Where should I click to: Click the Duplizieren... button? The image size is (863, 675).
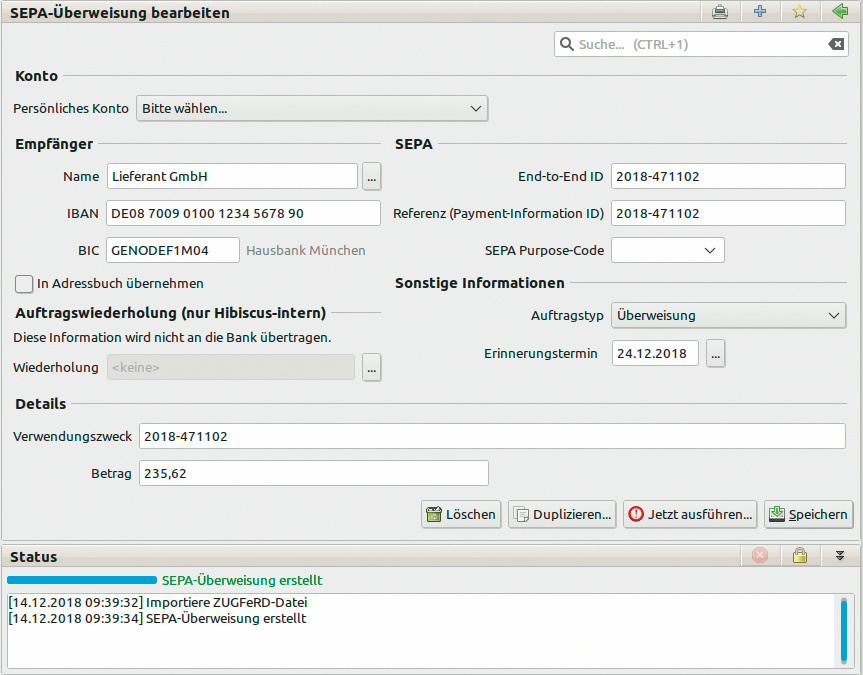562,515
